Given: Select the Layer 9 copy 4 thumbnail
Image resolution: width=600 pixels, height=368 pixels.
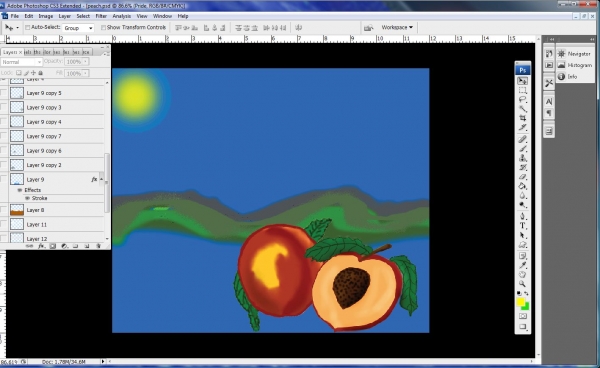Looking at the screenshot, I should coord(17,122).
